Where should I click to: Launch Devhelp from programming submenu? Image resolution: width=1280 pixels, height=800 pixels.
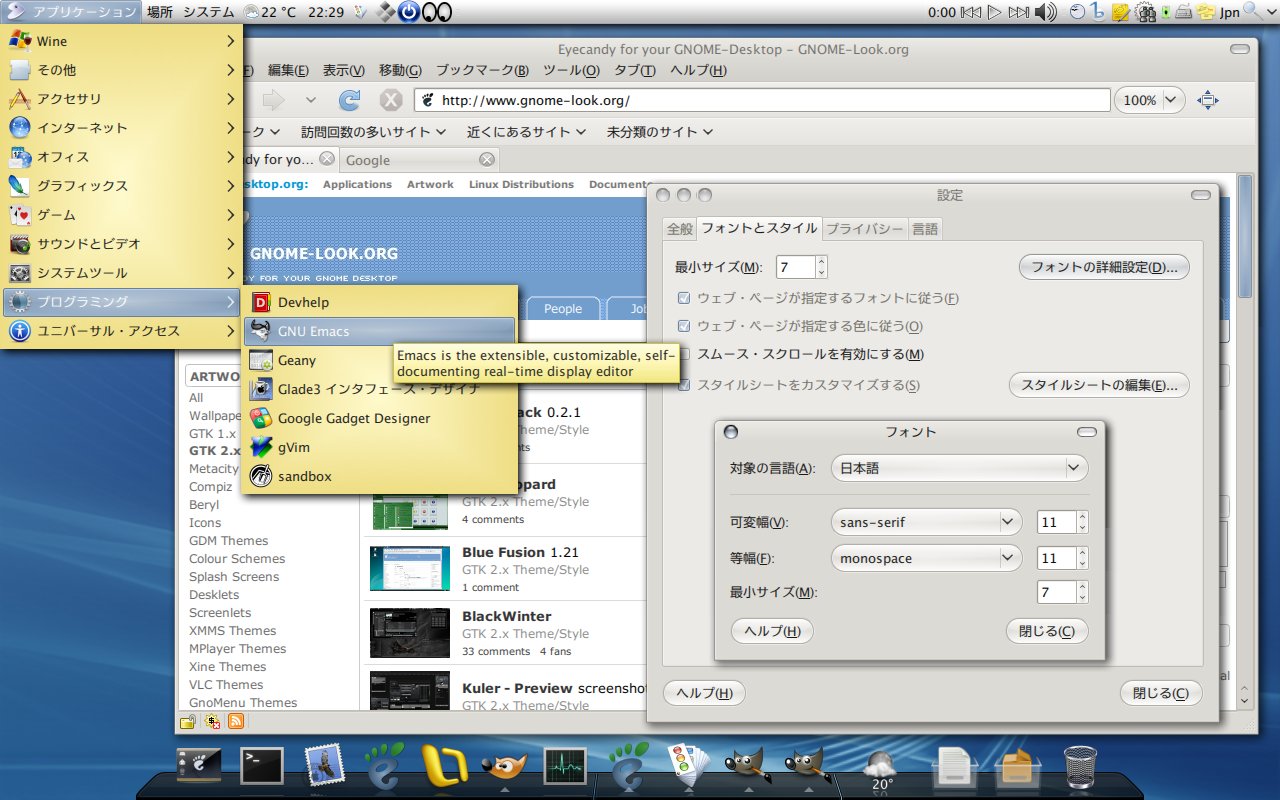[379, 302]
